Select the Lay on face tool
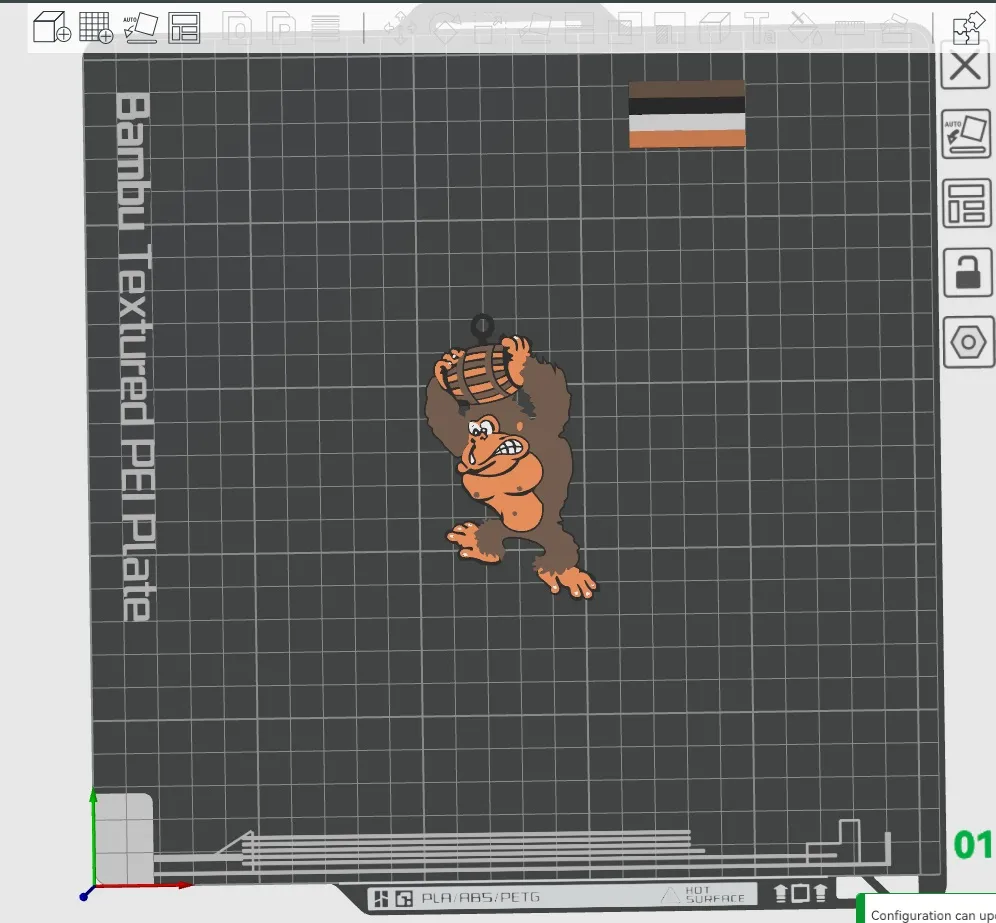996x923 pixels. click(x=534, y=28)
